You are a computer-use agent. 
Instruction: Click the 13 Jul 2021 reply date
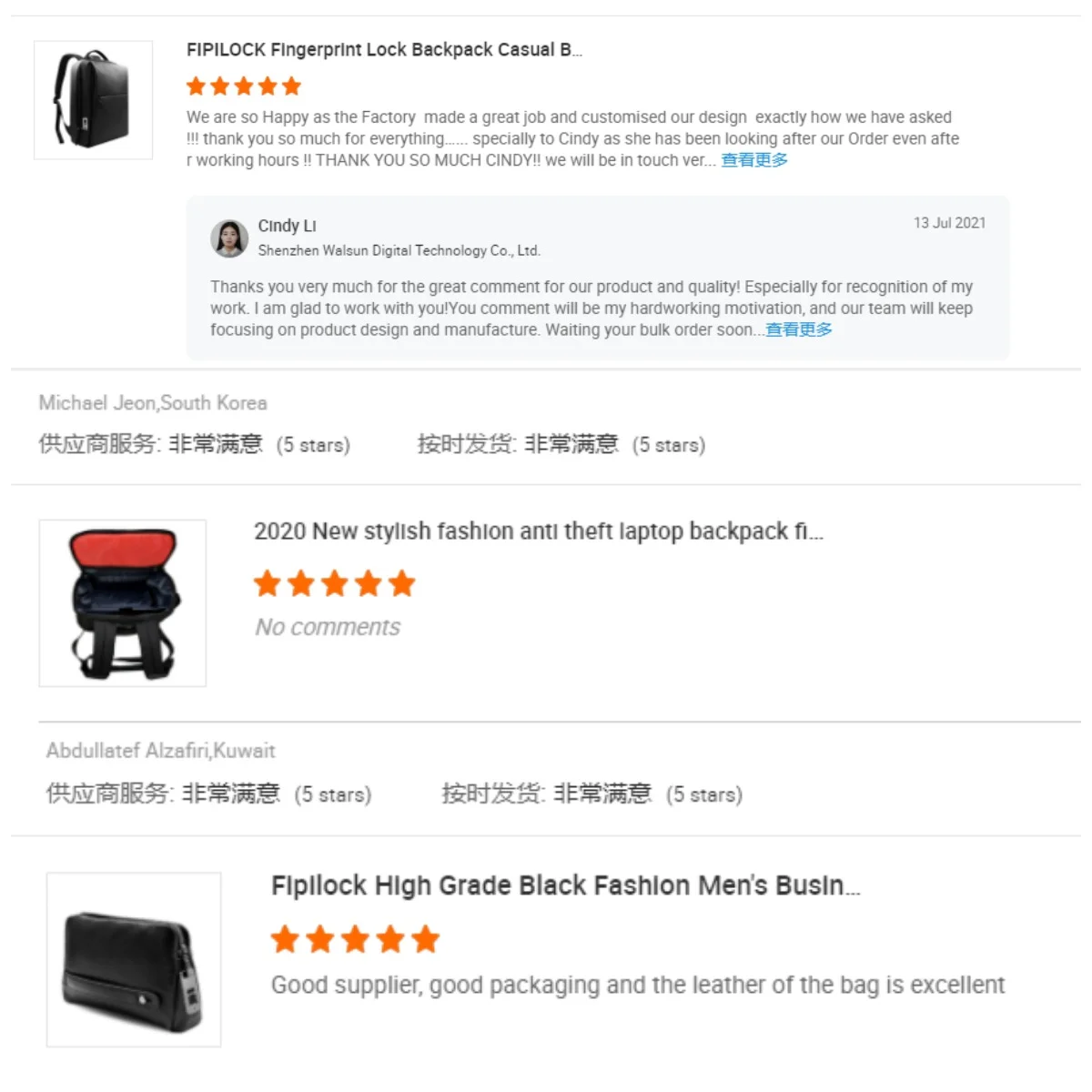[950, 223]
